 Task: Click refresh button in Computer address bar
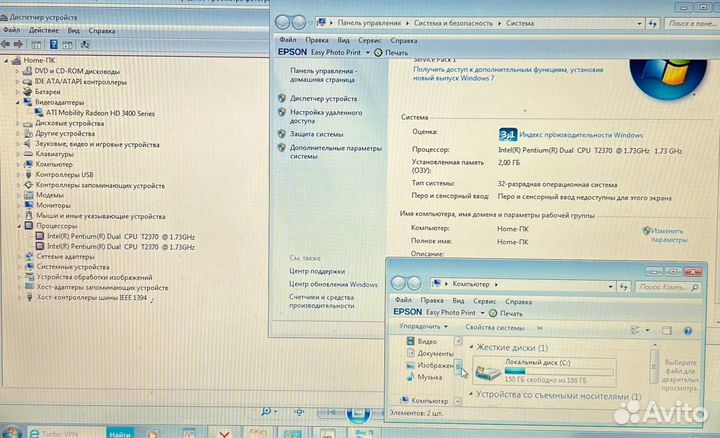623,287
